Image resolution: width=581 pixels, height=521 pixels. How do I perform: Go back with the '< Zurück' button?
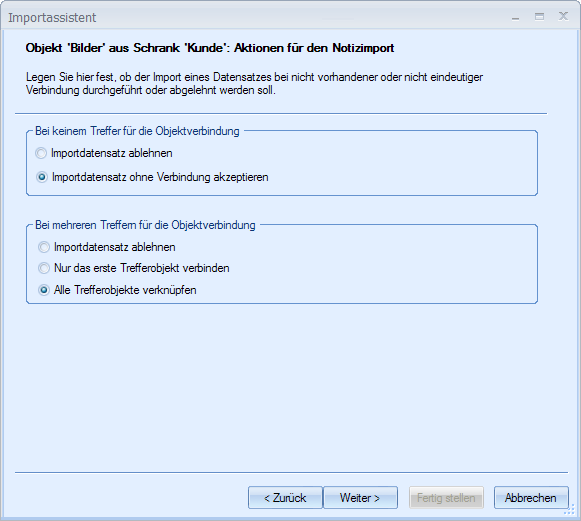pos(285,498)
